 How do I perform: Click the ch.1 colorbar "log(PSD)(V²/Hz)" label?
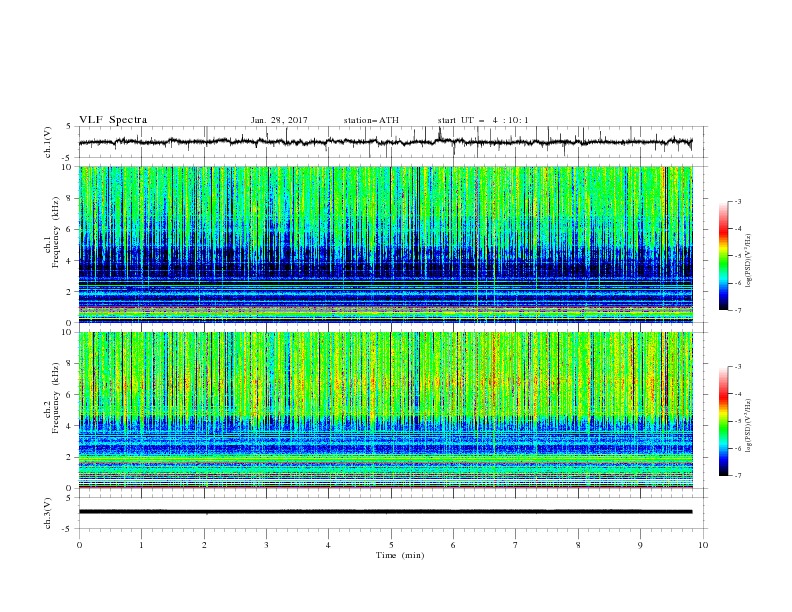pyautogui.click(x=748, y=261)
